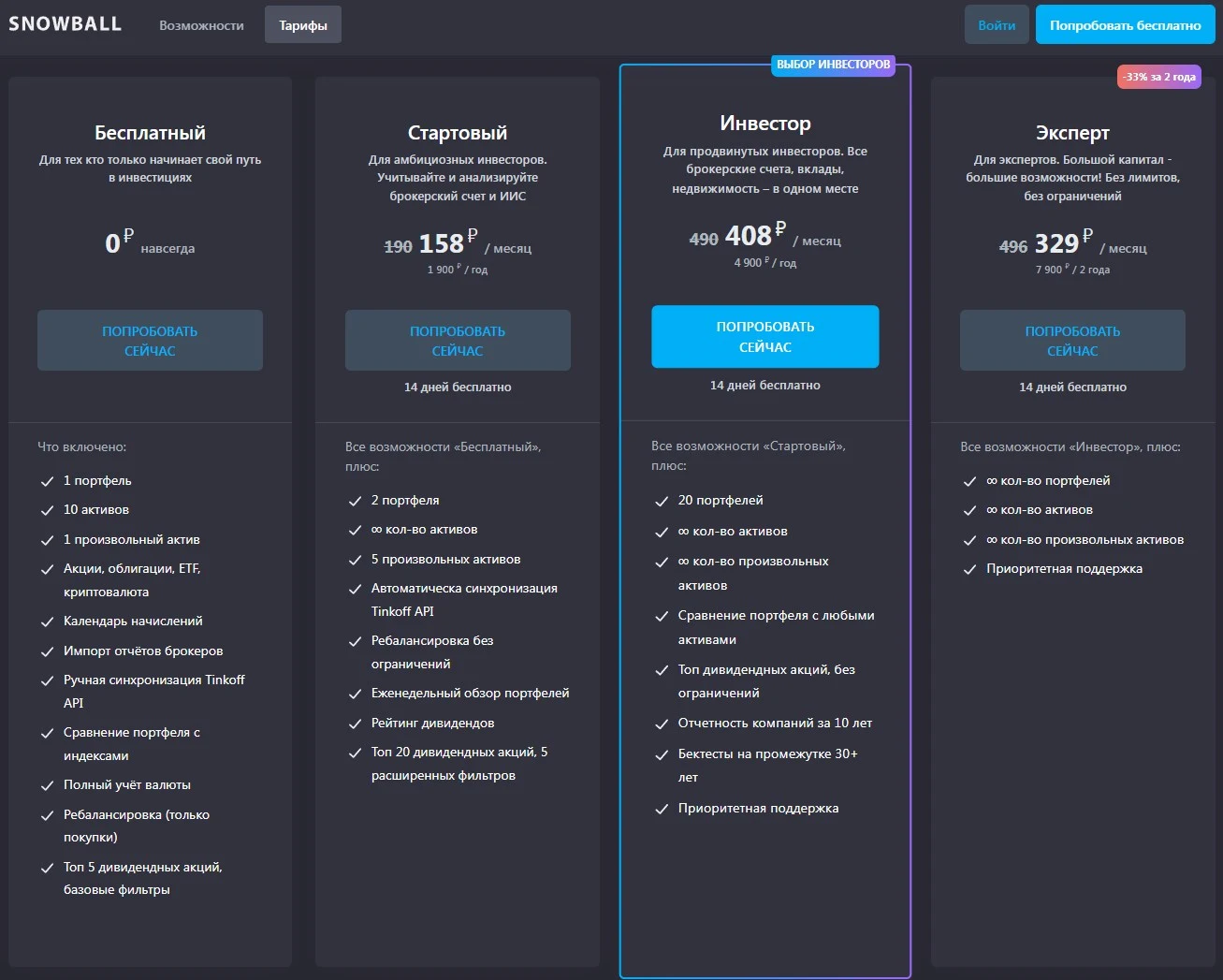
Task: Click the checkmark next to Полный учёт валюты
Action: pos(47,785)
